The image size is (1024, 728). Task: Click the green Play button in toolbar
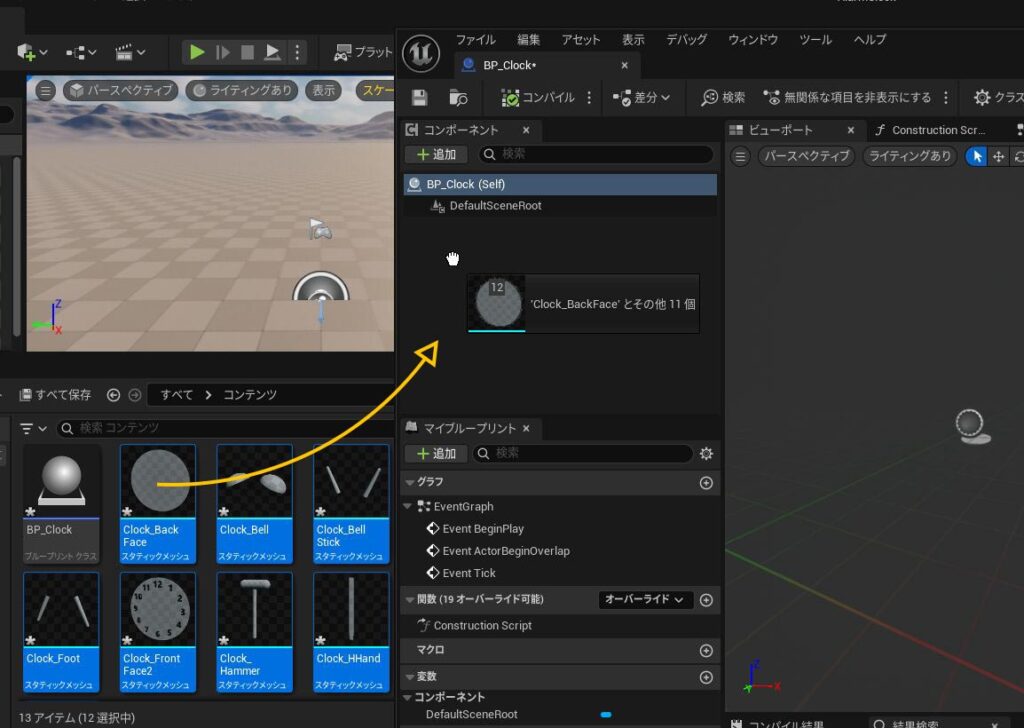pyautogui.click(x=197, y=52)
